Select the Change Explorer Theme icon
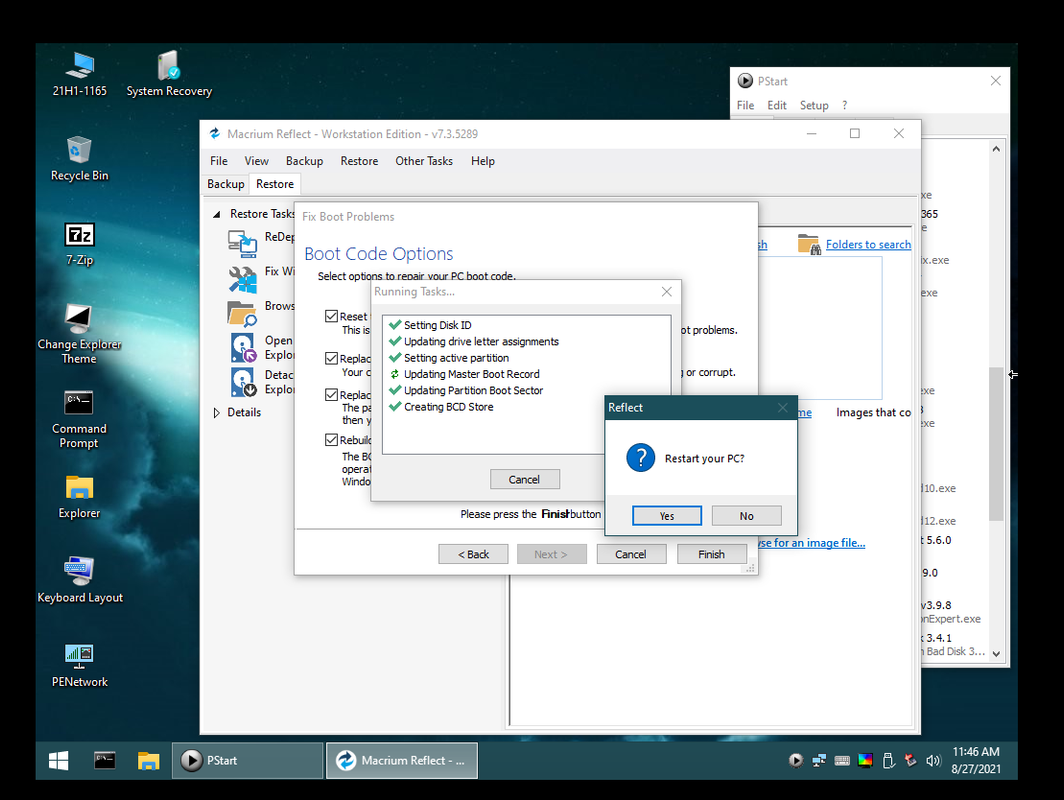 click(x=79, y=334)
